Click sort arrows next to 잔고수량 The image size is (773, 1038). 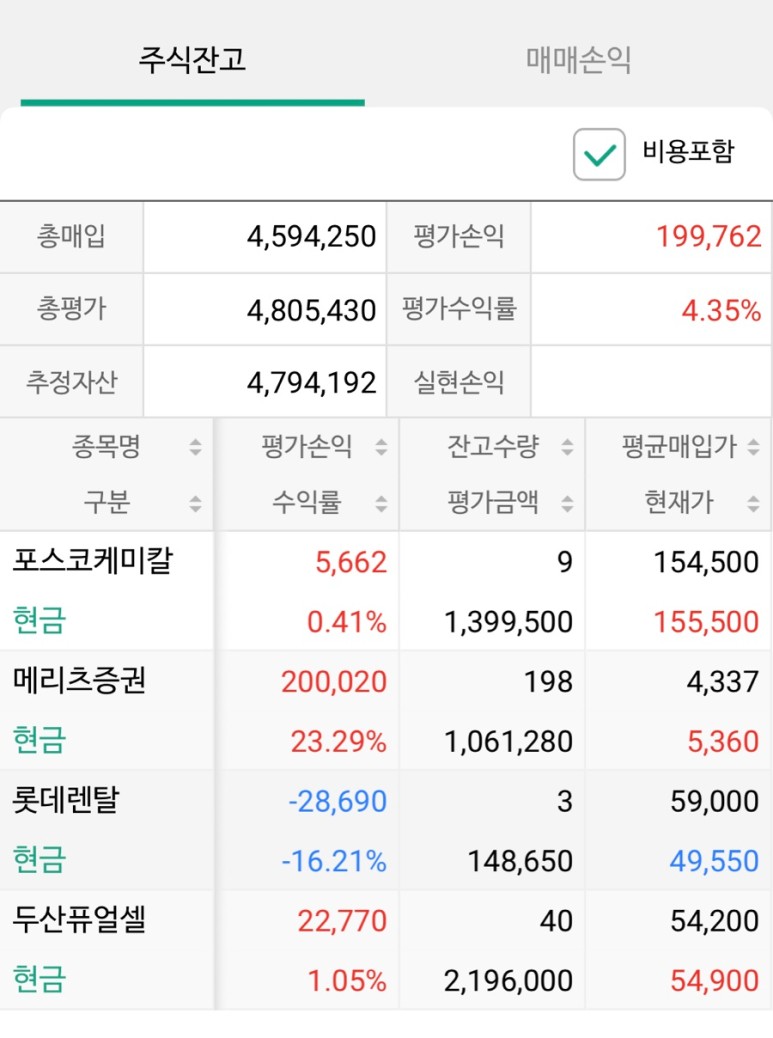[567, 447]
